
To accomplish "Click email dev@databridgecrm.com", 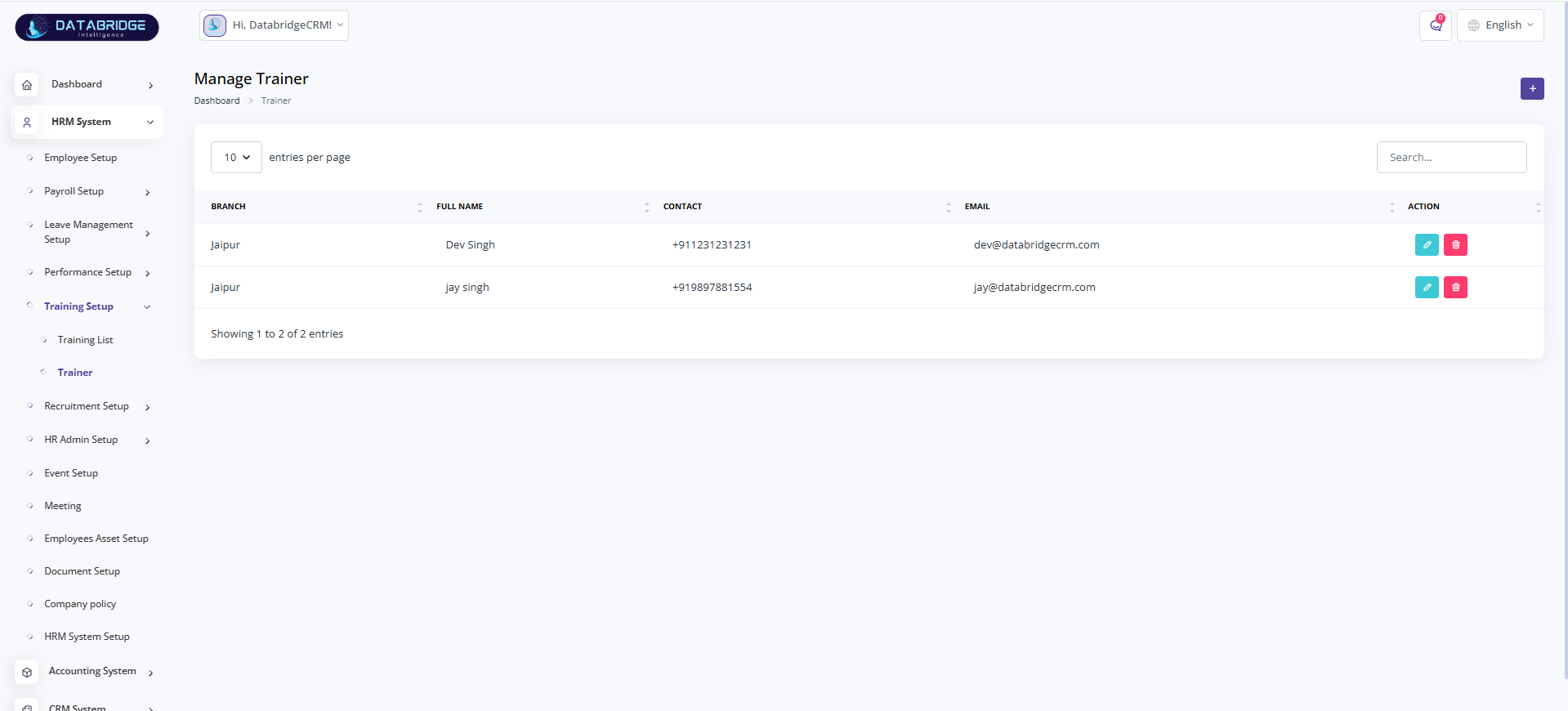I will [1036, 244].
